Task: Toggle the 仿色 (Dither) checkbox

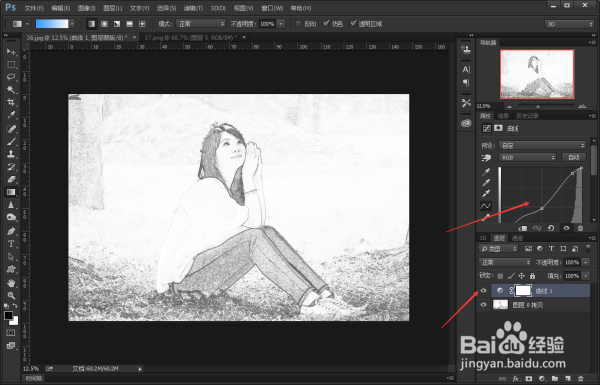Action: [x=326, y=24]
